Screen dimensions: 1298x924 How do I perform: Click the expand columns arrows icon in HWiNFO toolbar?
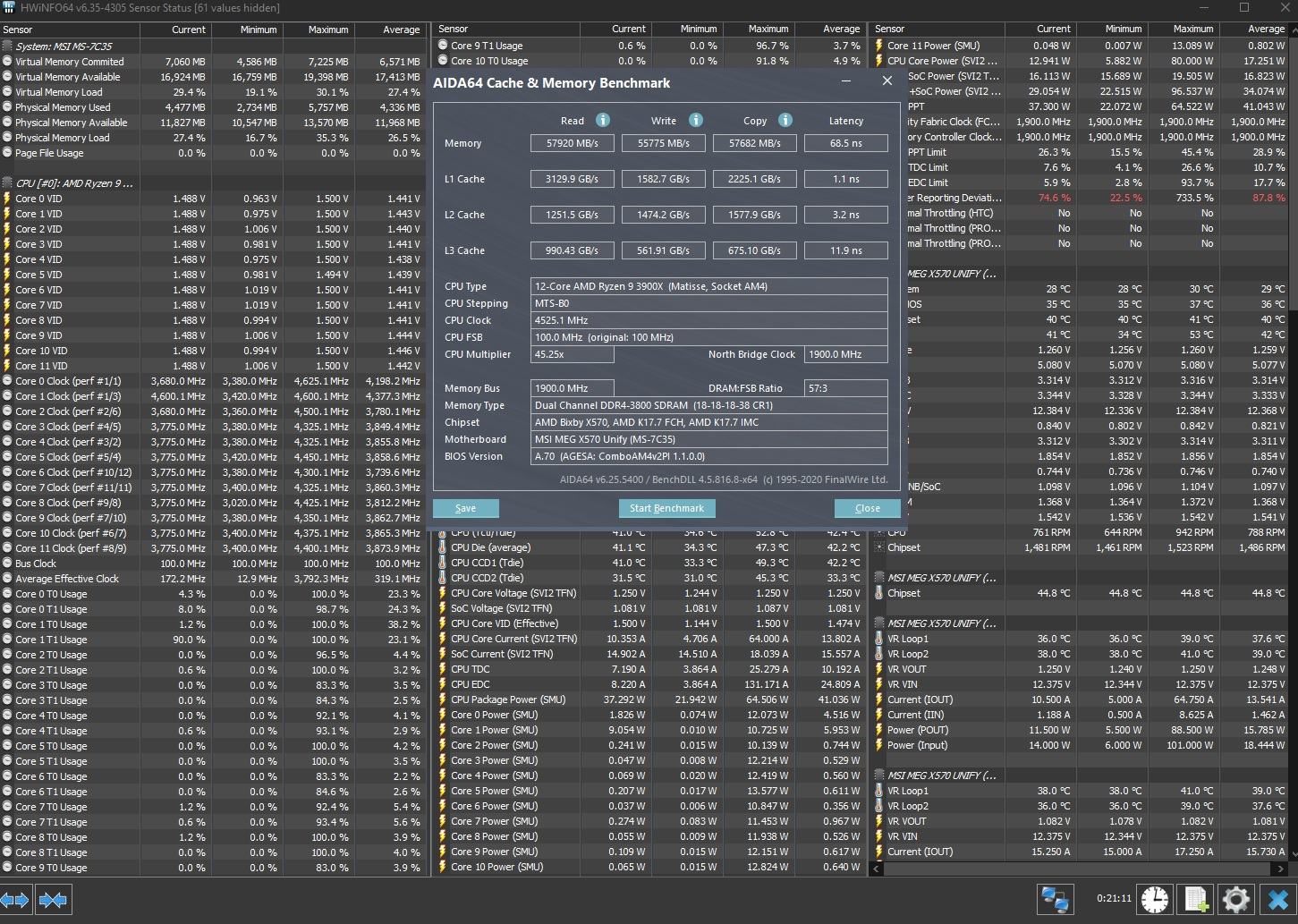tap(16, 900)
